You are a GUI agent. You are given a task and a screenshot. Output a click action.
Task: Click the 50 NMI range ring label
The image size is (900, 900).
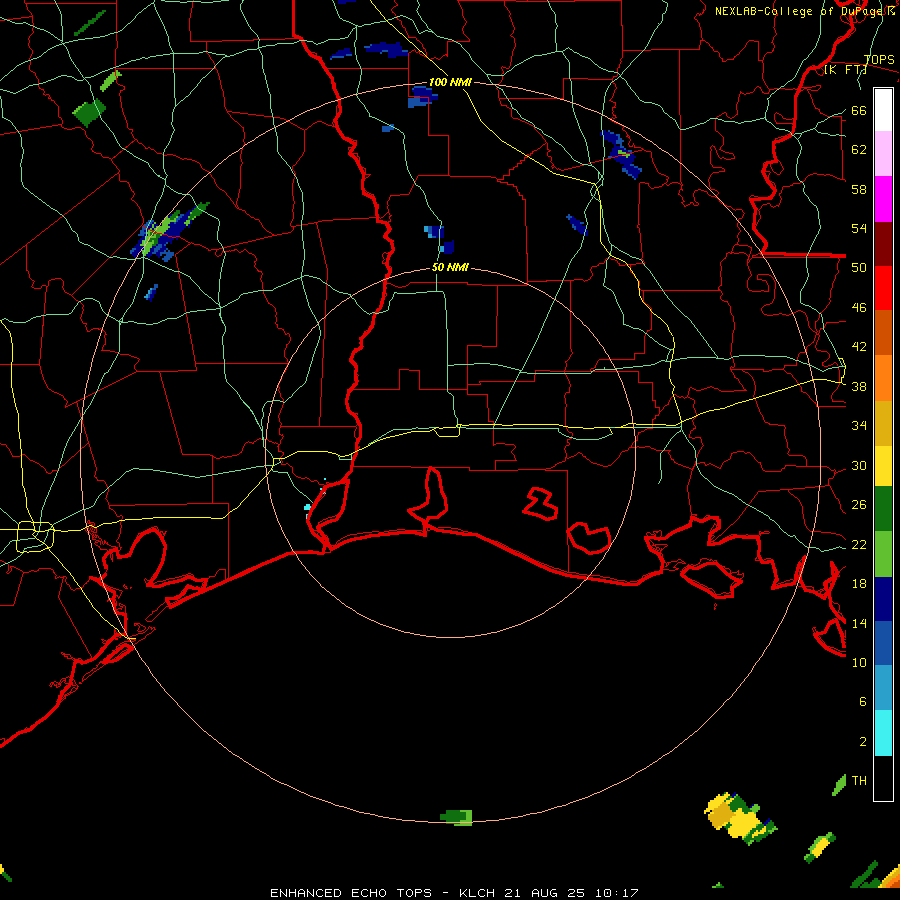(x=450, y=267)
